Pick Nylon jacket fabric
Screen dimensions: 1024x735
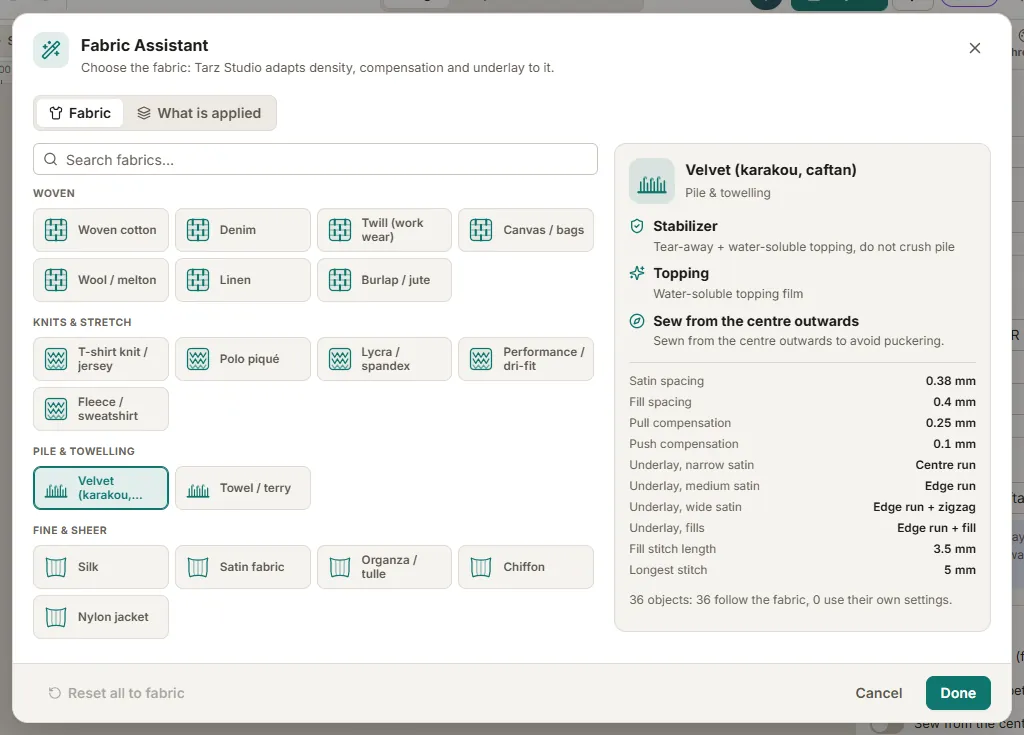click(x=101, y=617)
